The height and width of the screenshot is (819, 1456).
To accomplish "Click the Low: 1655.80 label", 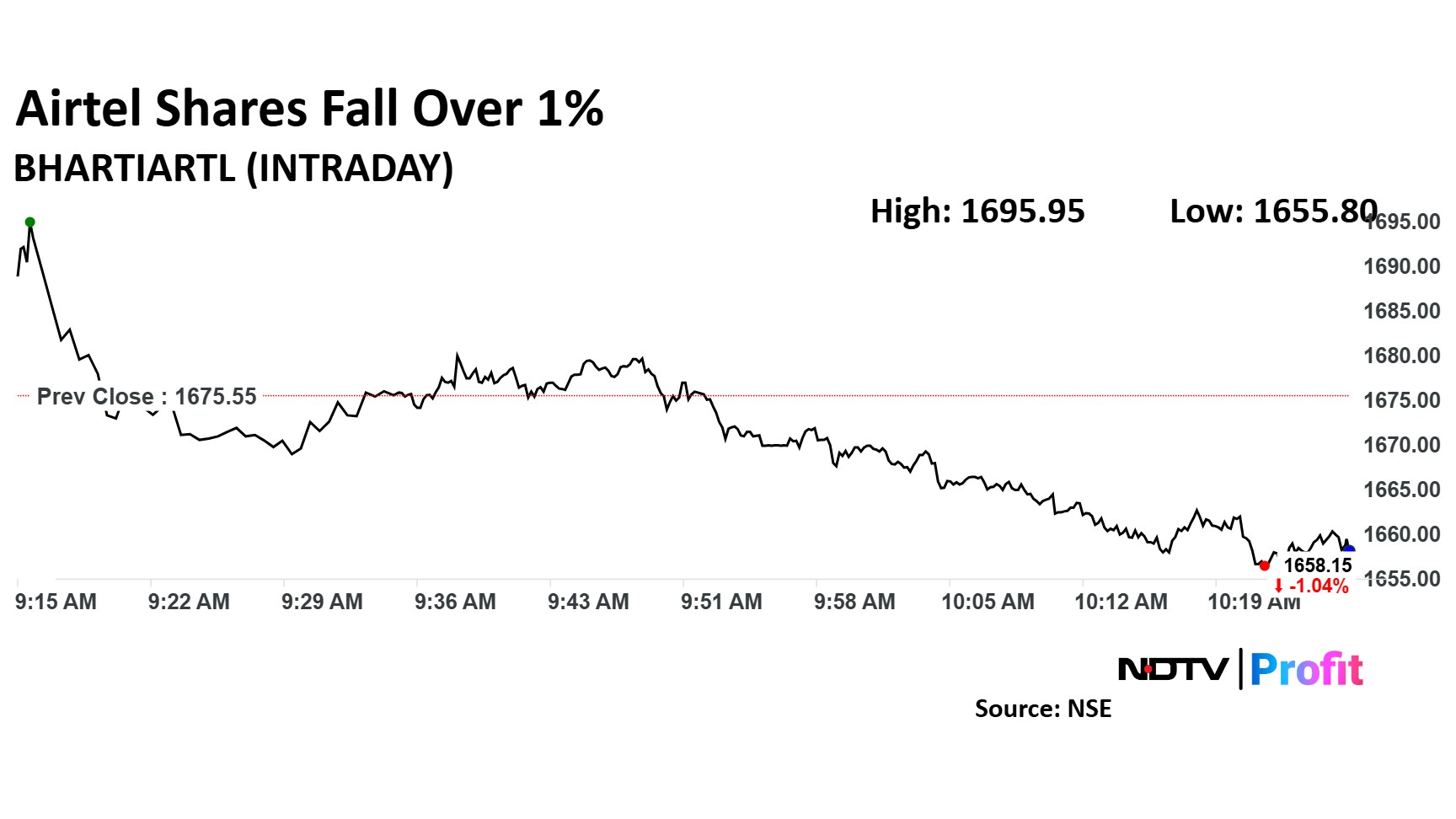I will pos(1273,211).
